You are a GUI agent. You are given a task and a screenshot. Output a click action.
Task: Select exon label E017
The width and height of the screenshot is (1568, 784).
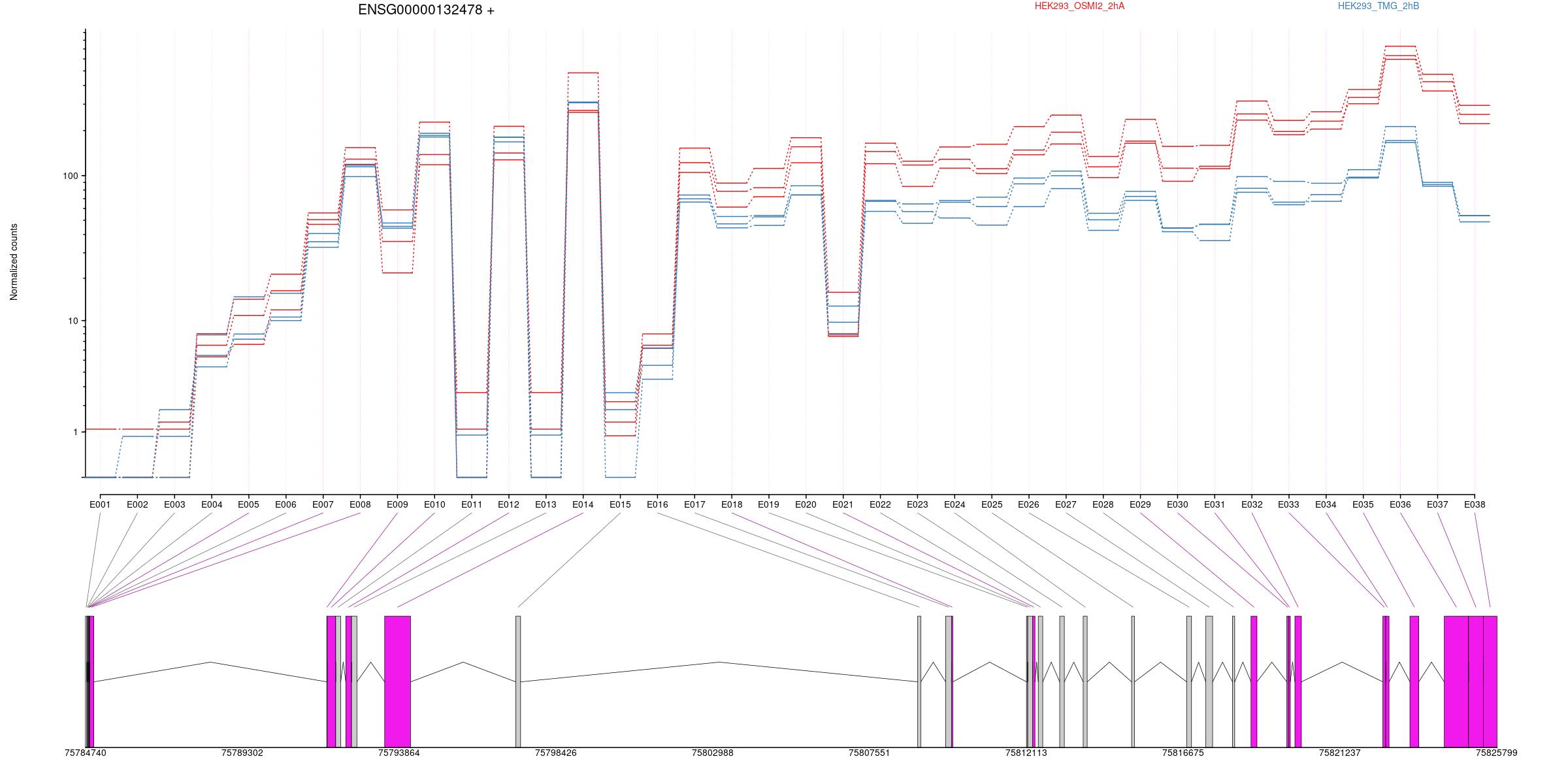[694, 505]
